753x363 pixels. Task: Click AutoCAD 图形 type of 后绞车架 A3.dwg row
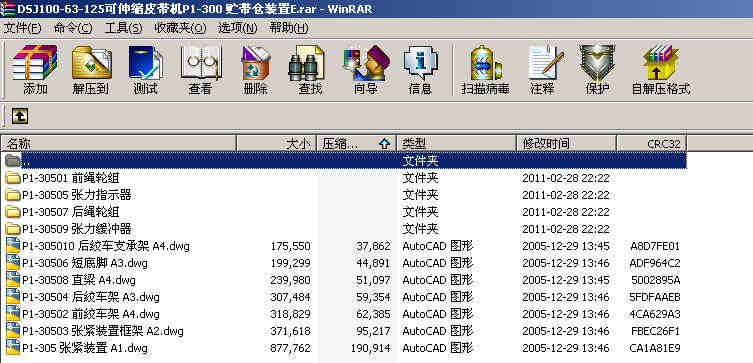tap(437, 297)
